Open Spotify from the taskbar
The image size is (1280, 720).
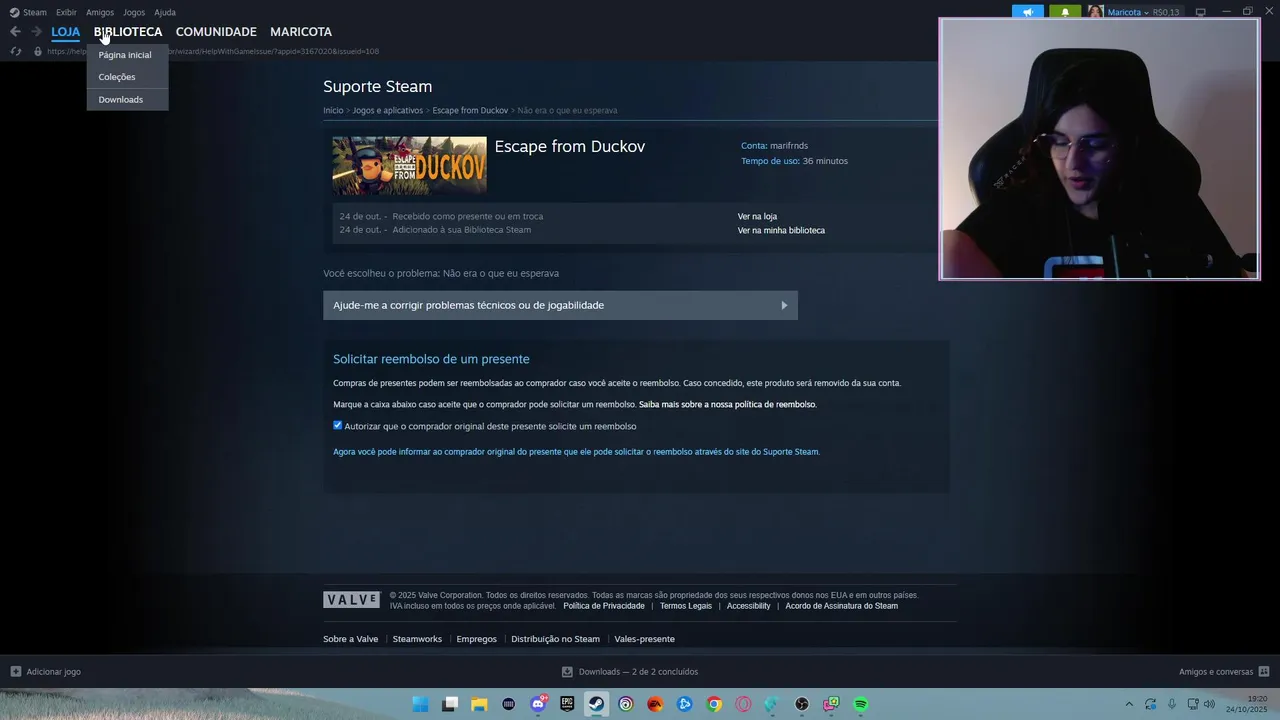(860, 704)
